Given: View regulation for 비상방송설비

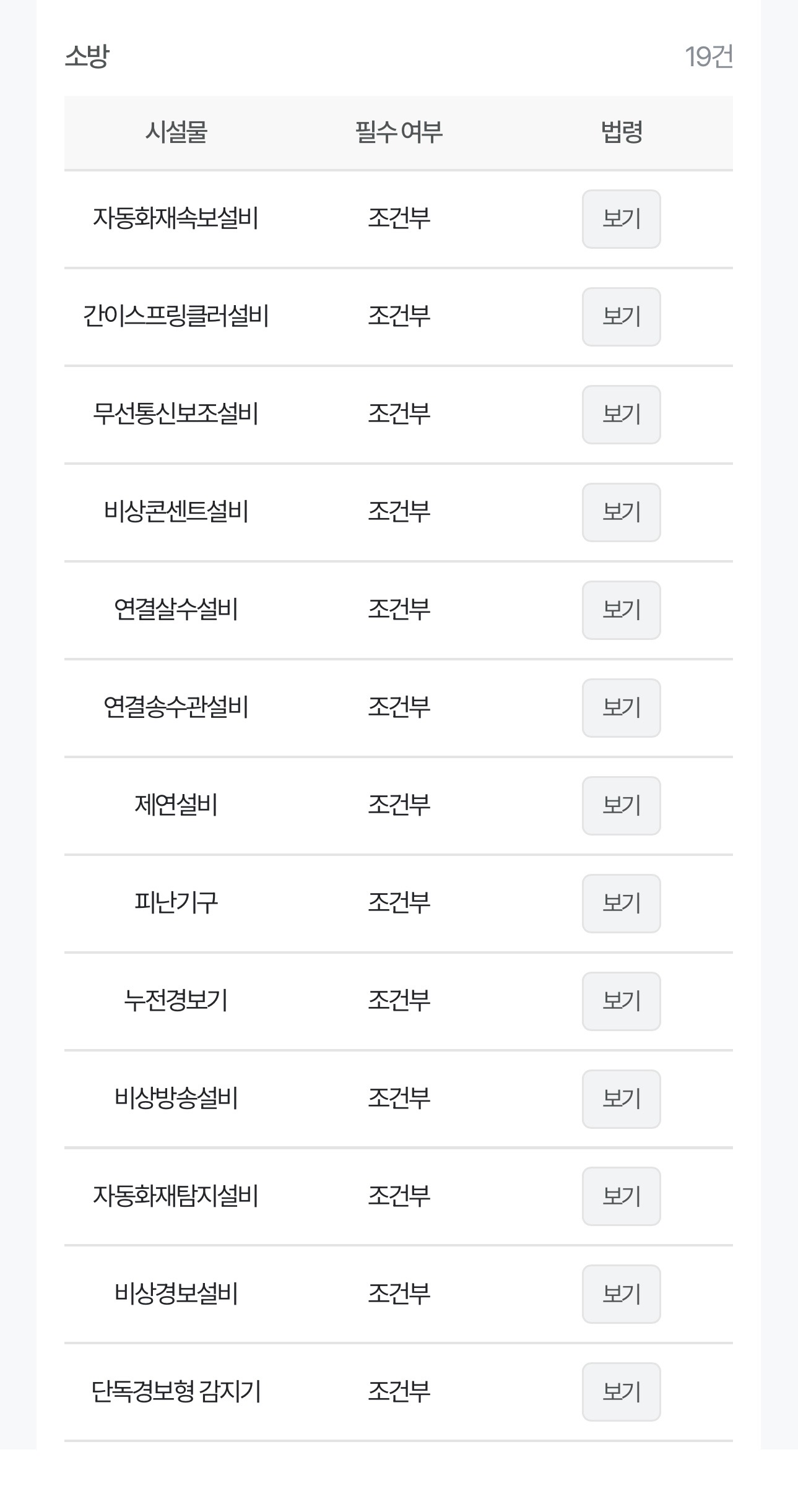Looking at the screenshot, I should coord(621,1099).
